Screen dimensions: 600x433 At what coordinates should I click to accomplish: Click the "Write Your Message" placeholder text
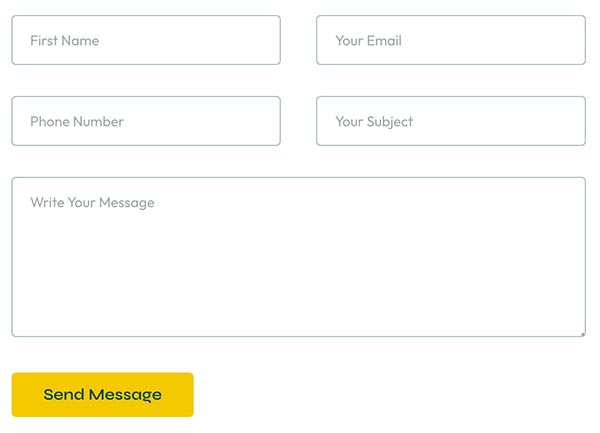coord(92,203)
